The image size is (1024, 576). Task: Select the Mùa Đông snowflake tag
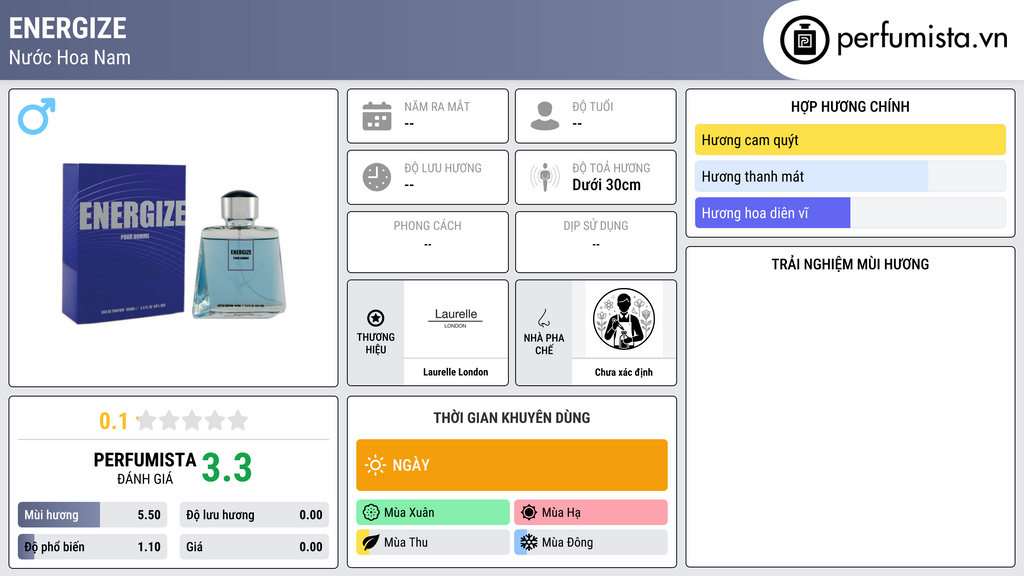click(591, 542)
